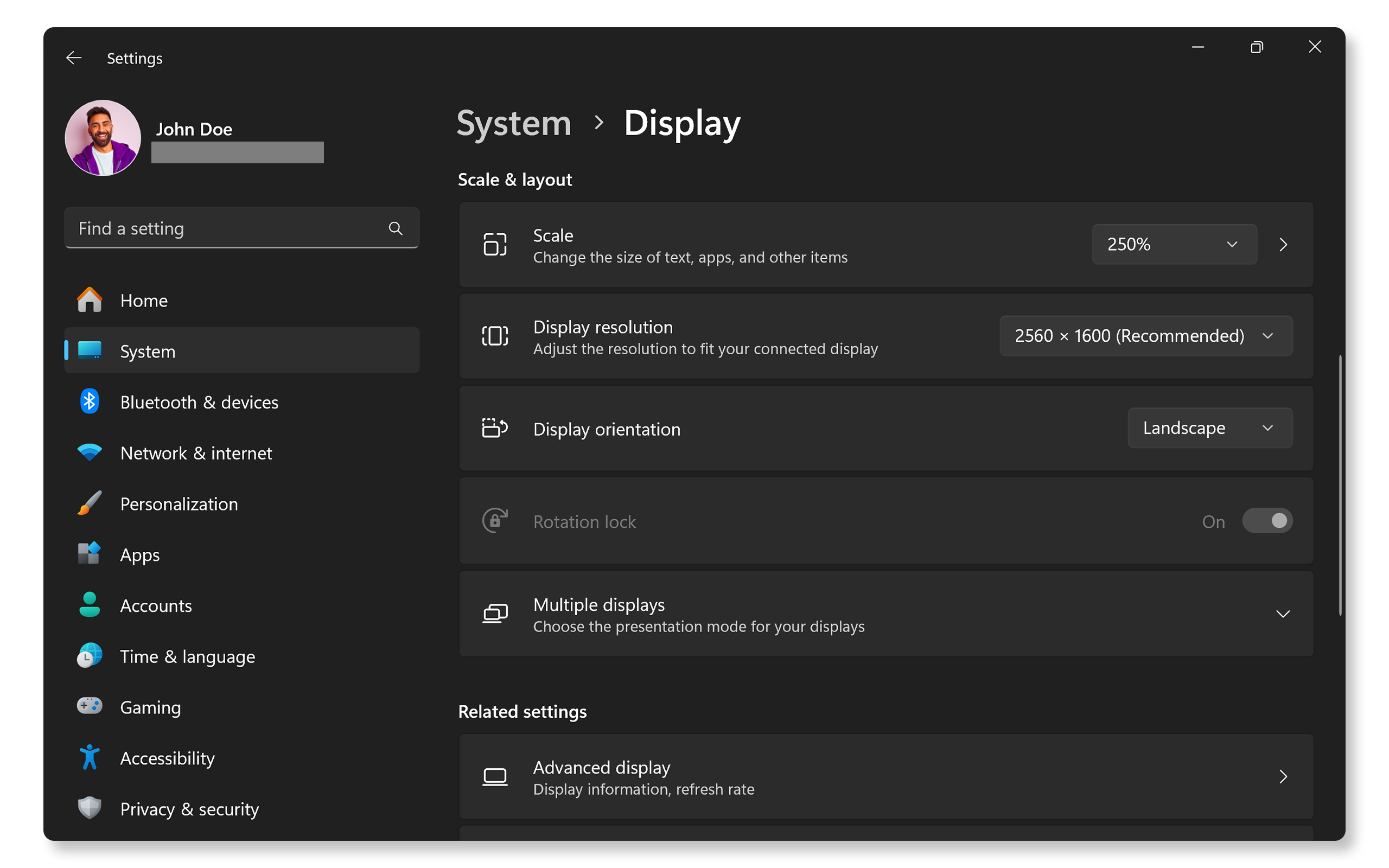Viewport: 1389px width, 868px height.
Task: Click the Personalization paintbrush icon
Action: pyautogui.click(x=90, y=503)
